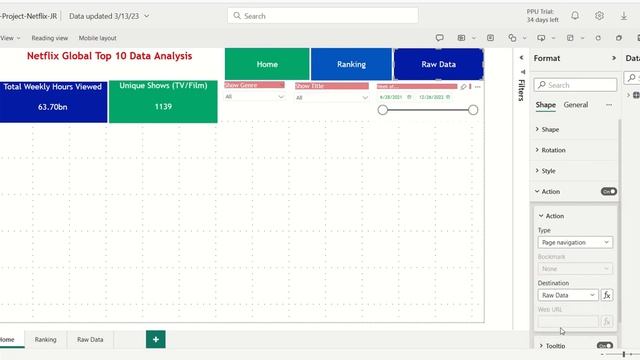640x360 pixels.
Task: Collapse the Format pane arrow
Action: coord(613,58)
